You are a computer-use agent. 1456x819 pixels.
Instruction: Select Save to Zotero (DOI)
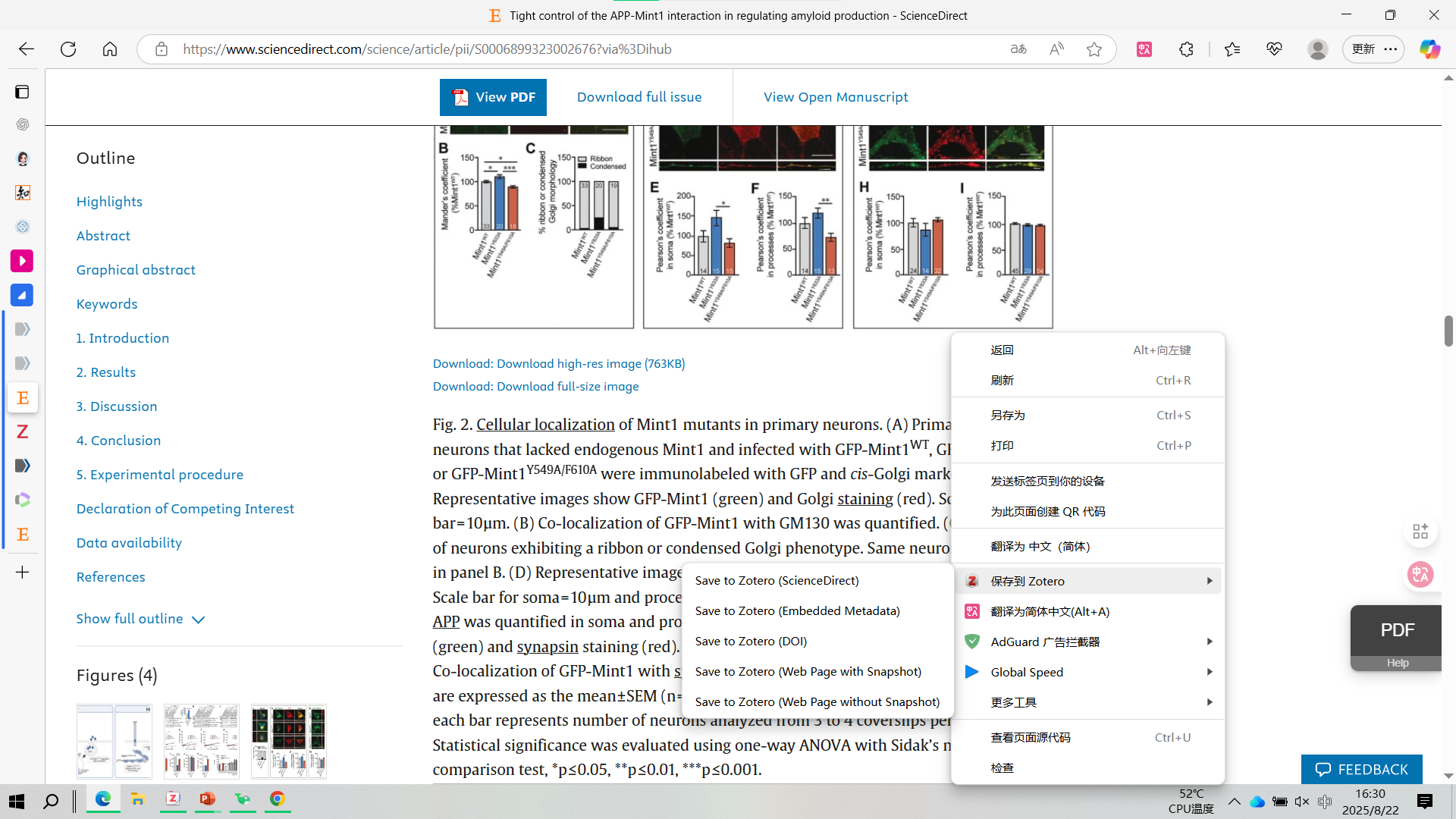[751, 642]
